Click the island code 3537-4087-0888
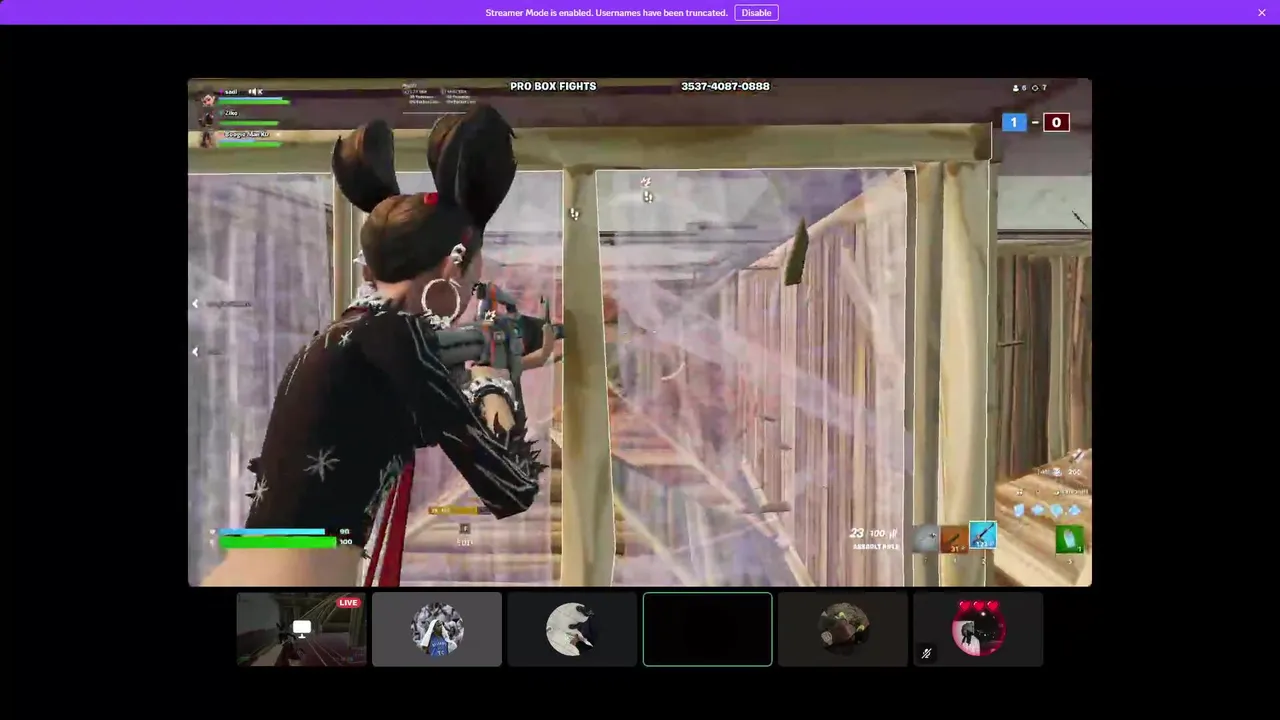The width and height of the screenshot is (1280, 720). (x=725, y=86)
